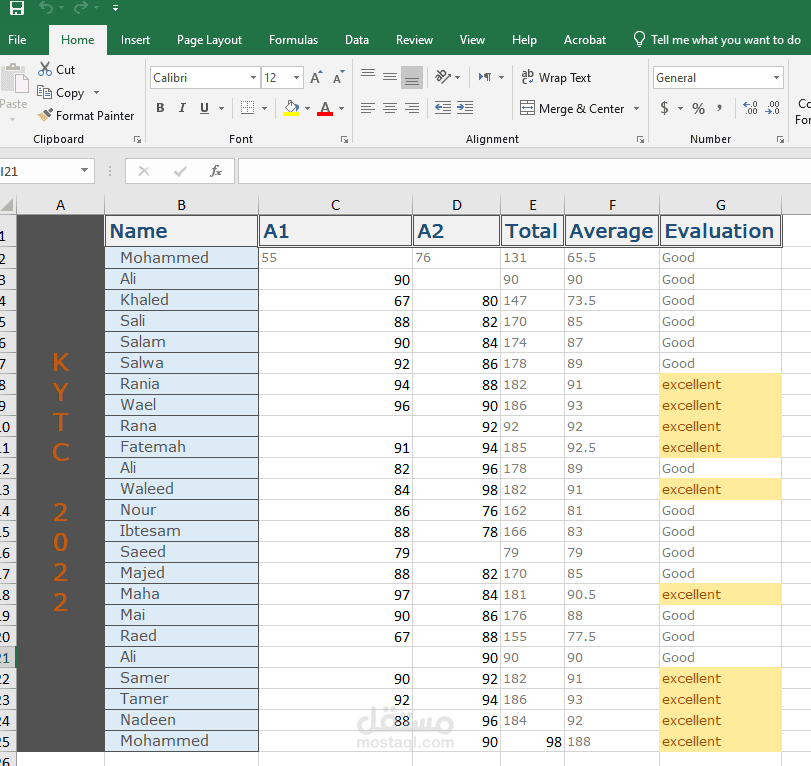Click the Wrap Text button
This screenshot has height=766, width=811.
555,78
